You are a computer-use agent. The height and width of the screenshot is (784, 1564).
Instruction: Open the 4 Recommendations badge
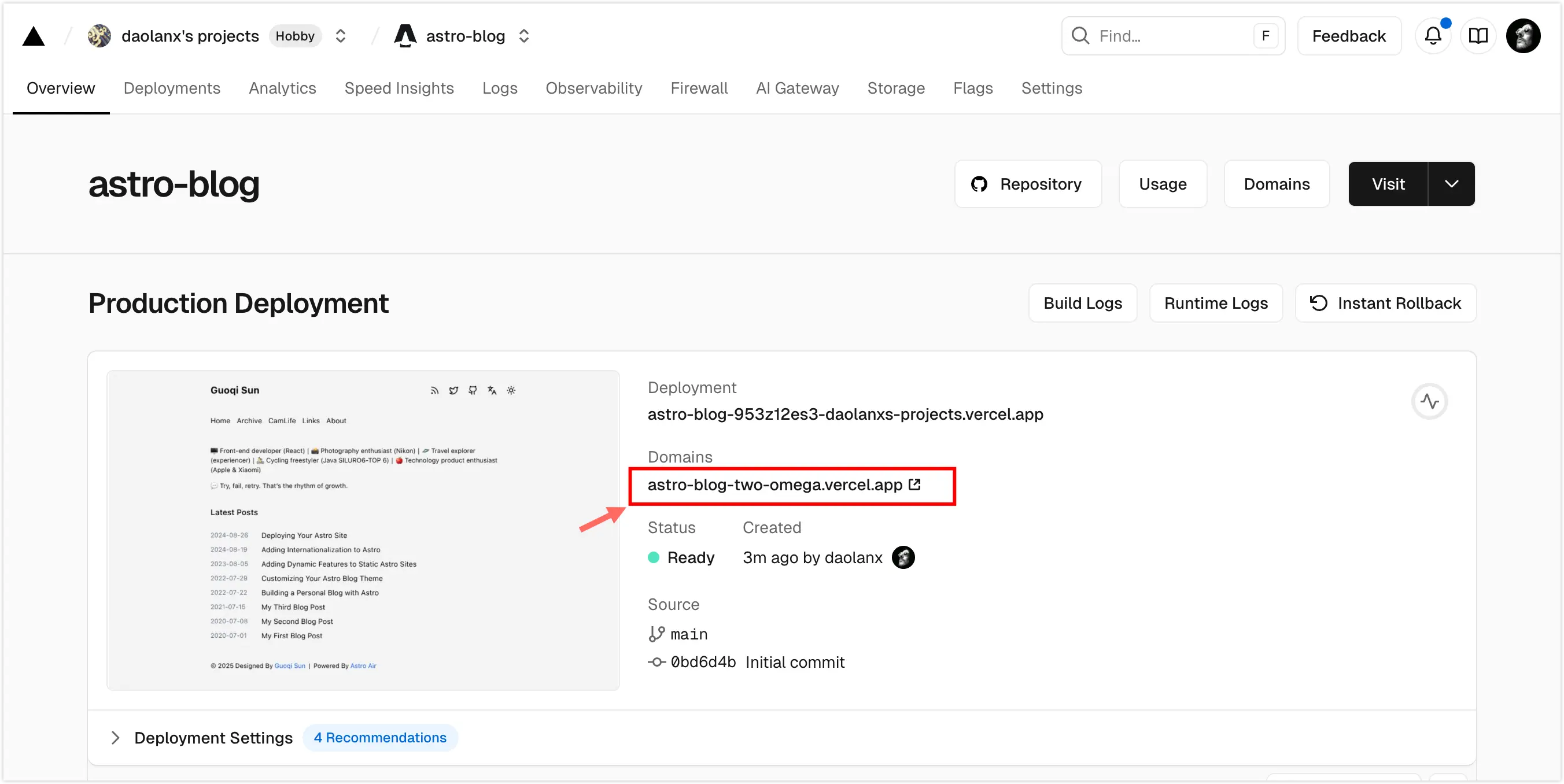point(380,737)
